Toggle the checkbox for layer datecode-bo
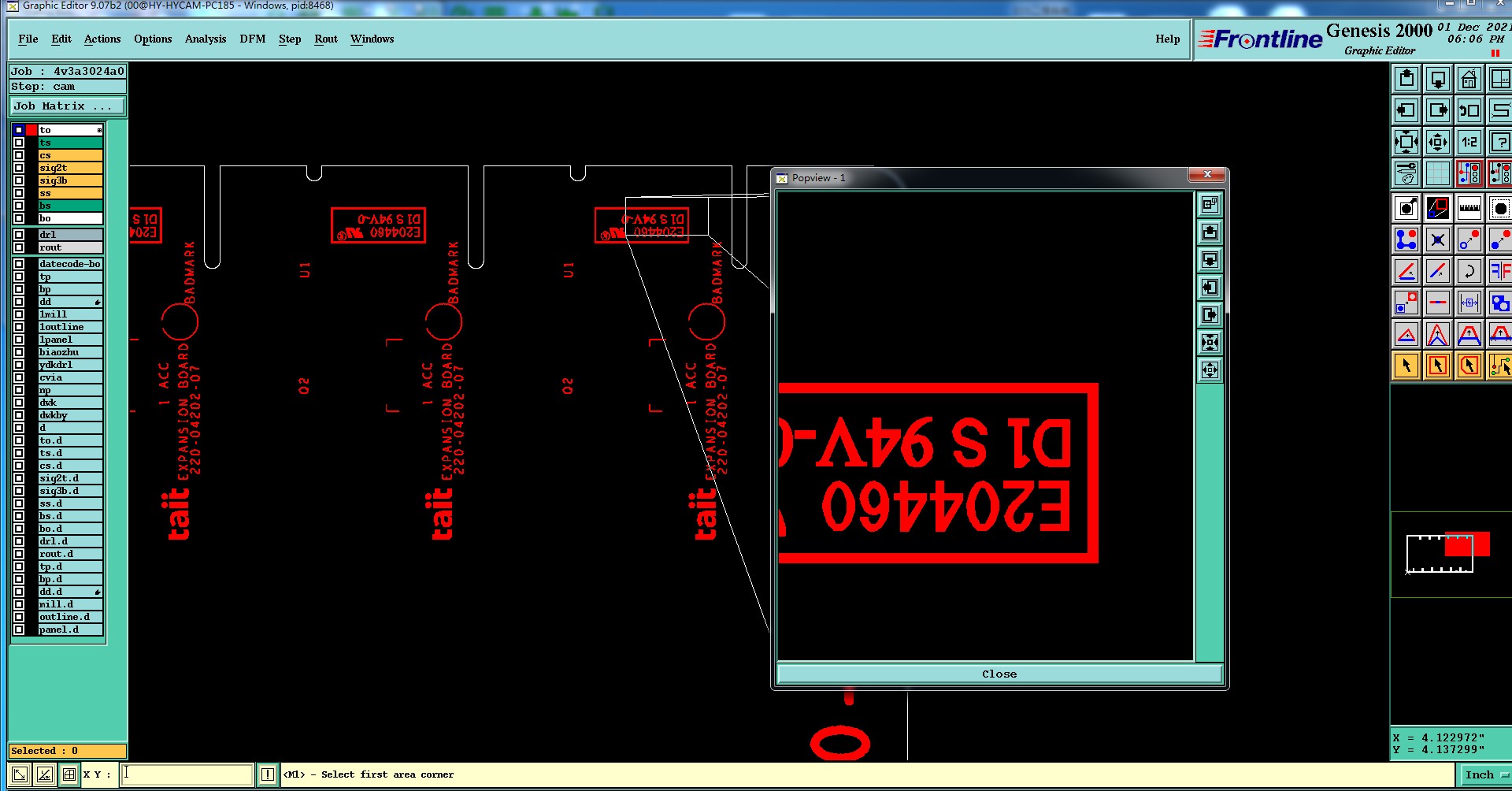Image resolution: width=1512 pixels, height=791 pixels. click(19, 264)
